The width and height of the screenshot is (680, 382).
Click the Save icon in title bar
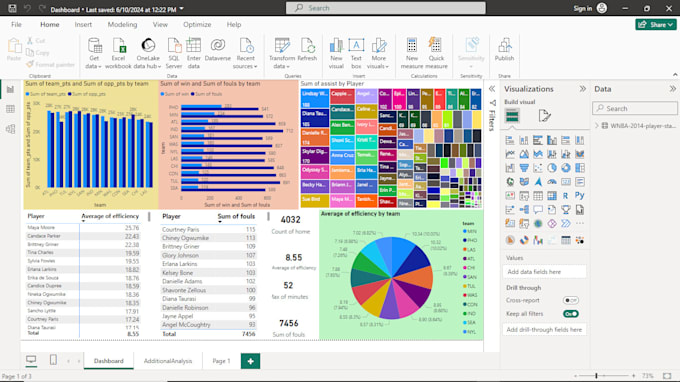(x=13, y=8)
